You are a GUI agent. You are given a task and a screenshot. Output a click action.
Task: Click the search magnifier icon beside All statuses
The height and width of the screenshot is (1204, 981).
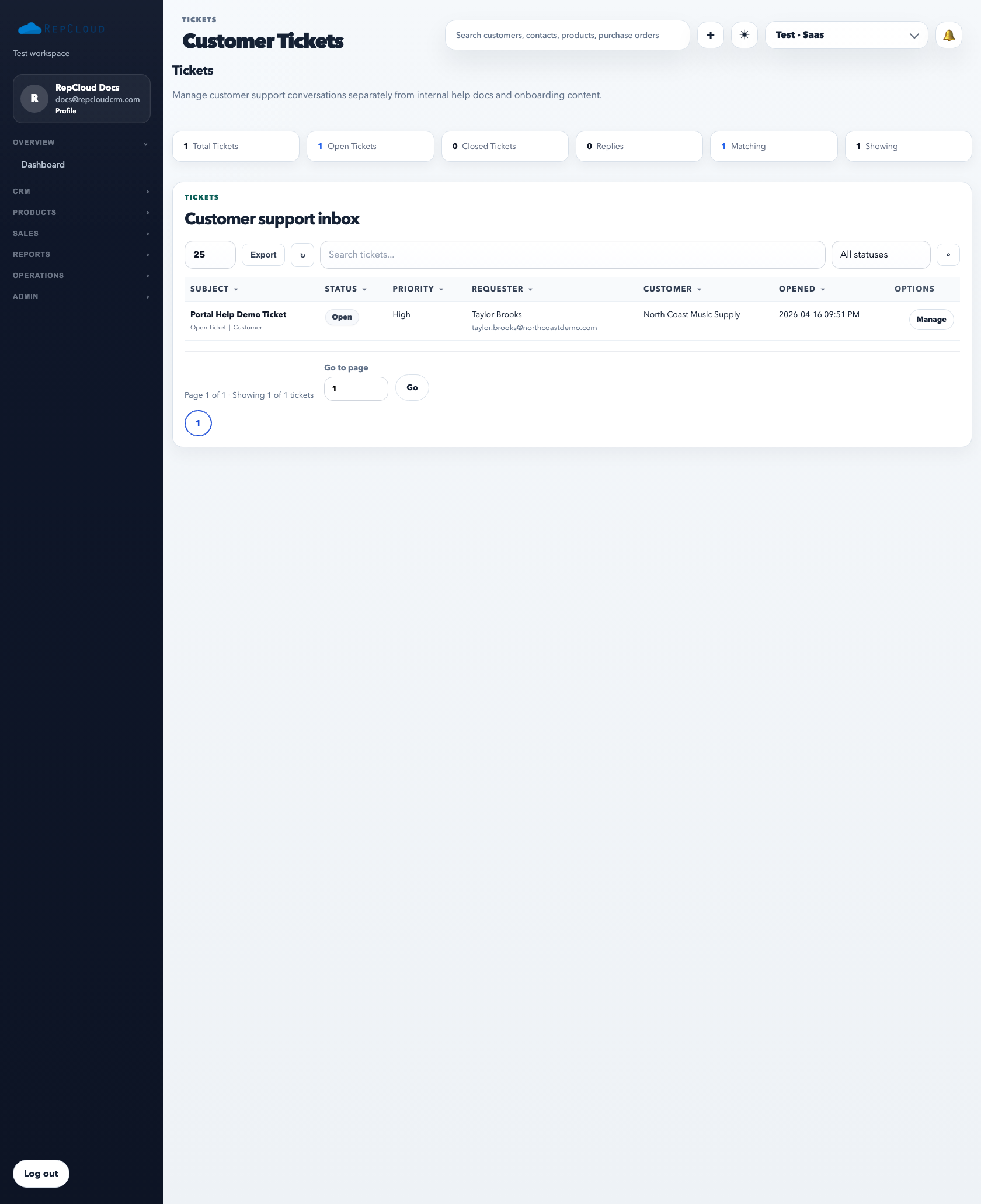(948, 255)
